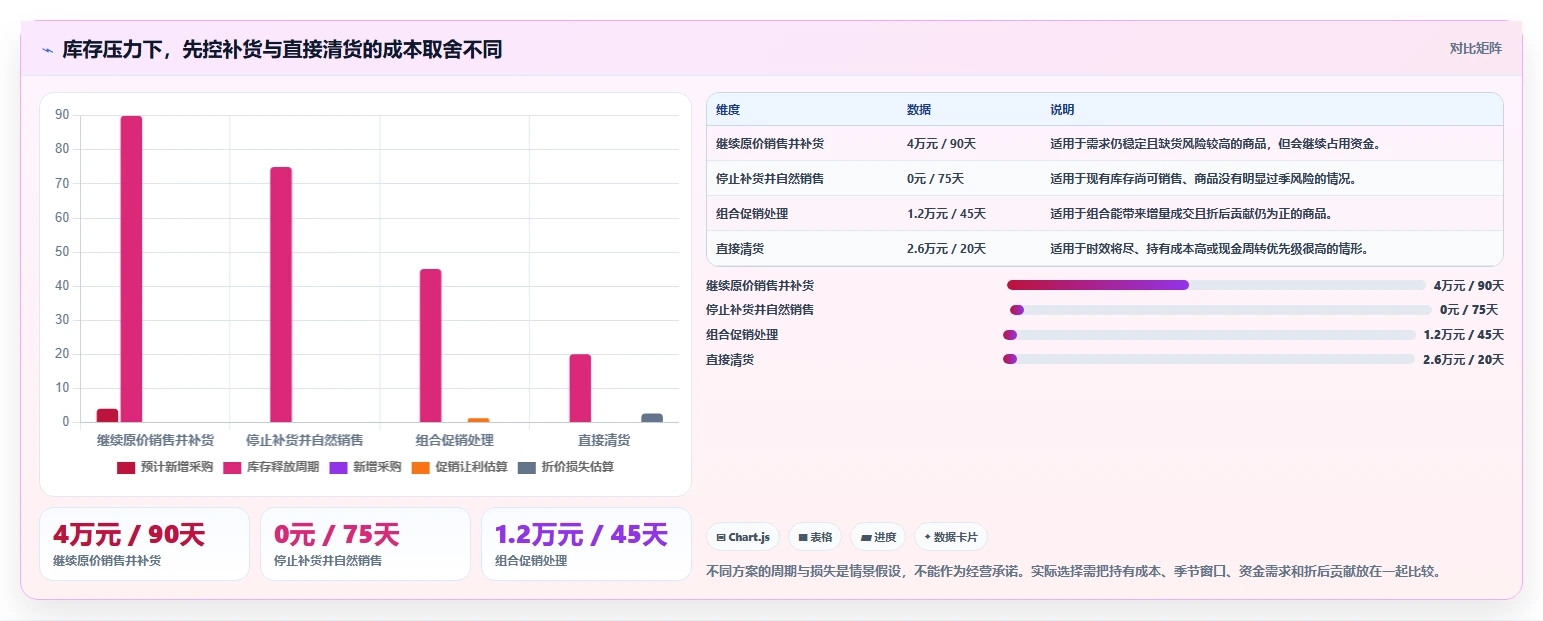The image size is (1543, 621).
Task: Click the 数据 column header
Action: coord(919,110)
